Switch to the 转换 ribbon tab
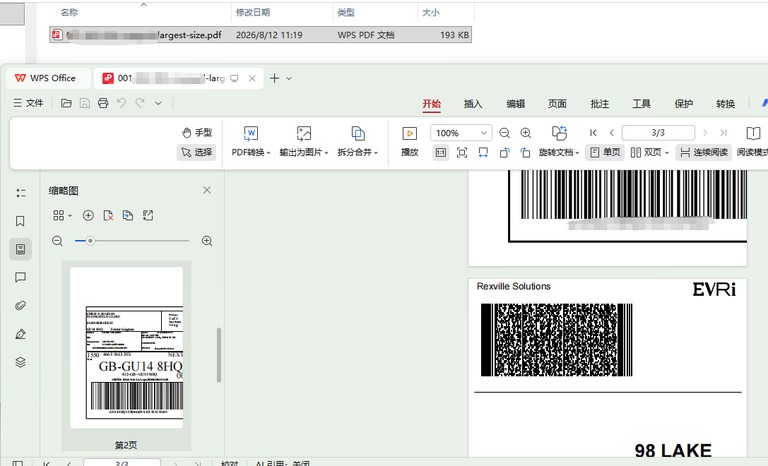This screenshot has height=466, width=768. pos(725,104)
